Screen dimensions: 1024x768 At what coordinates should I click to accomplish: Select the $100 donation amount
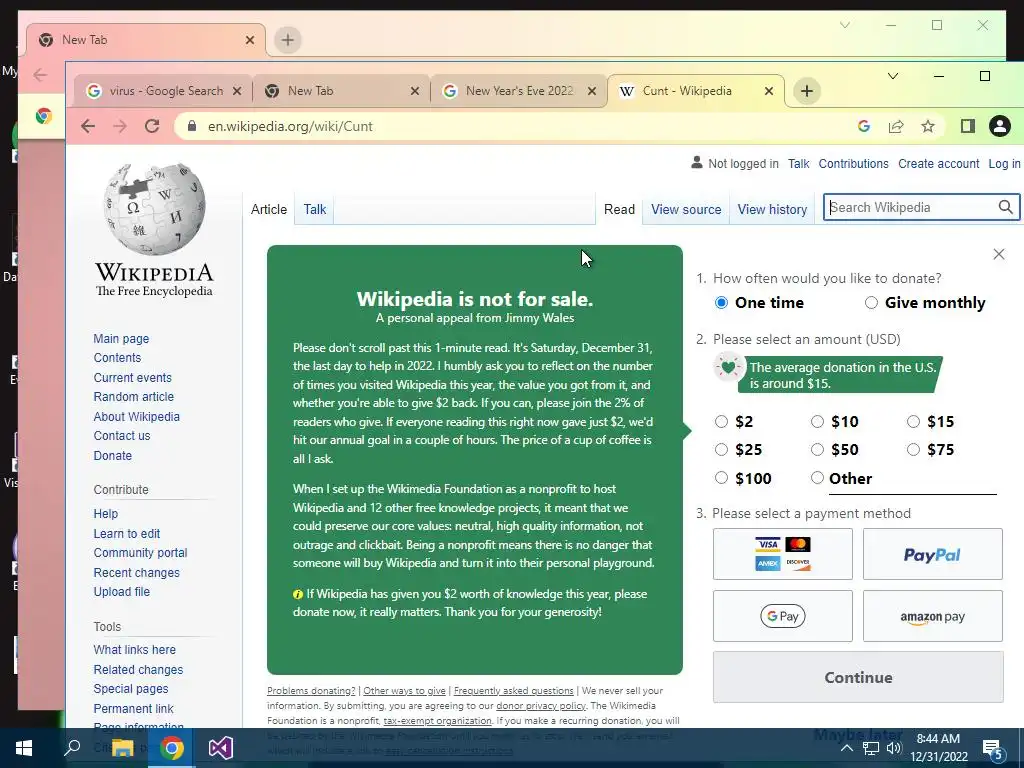[x=721, y=478]
